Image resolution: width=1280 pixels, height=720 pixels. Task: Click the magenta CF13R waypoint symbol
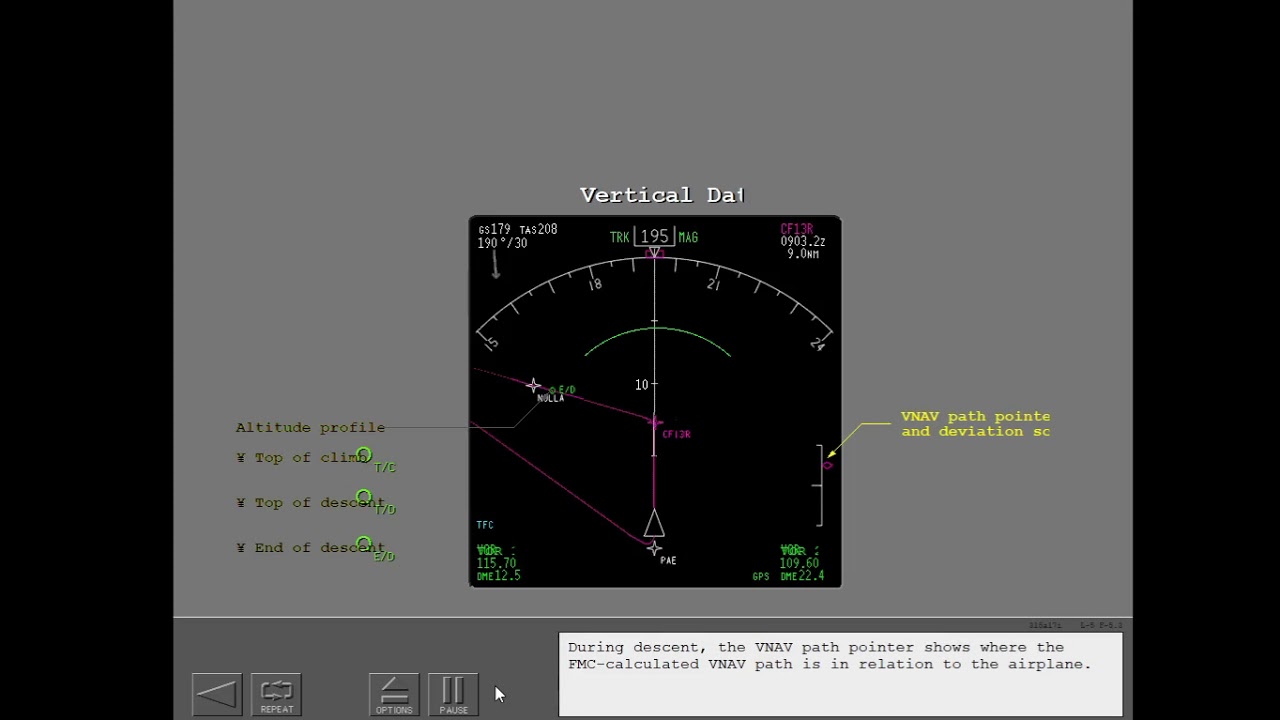[654, 423]
